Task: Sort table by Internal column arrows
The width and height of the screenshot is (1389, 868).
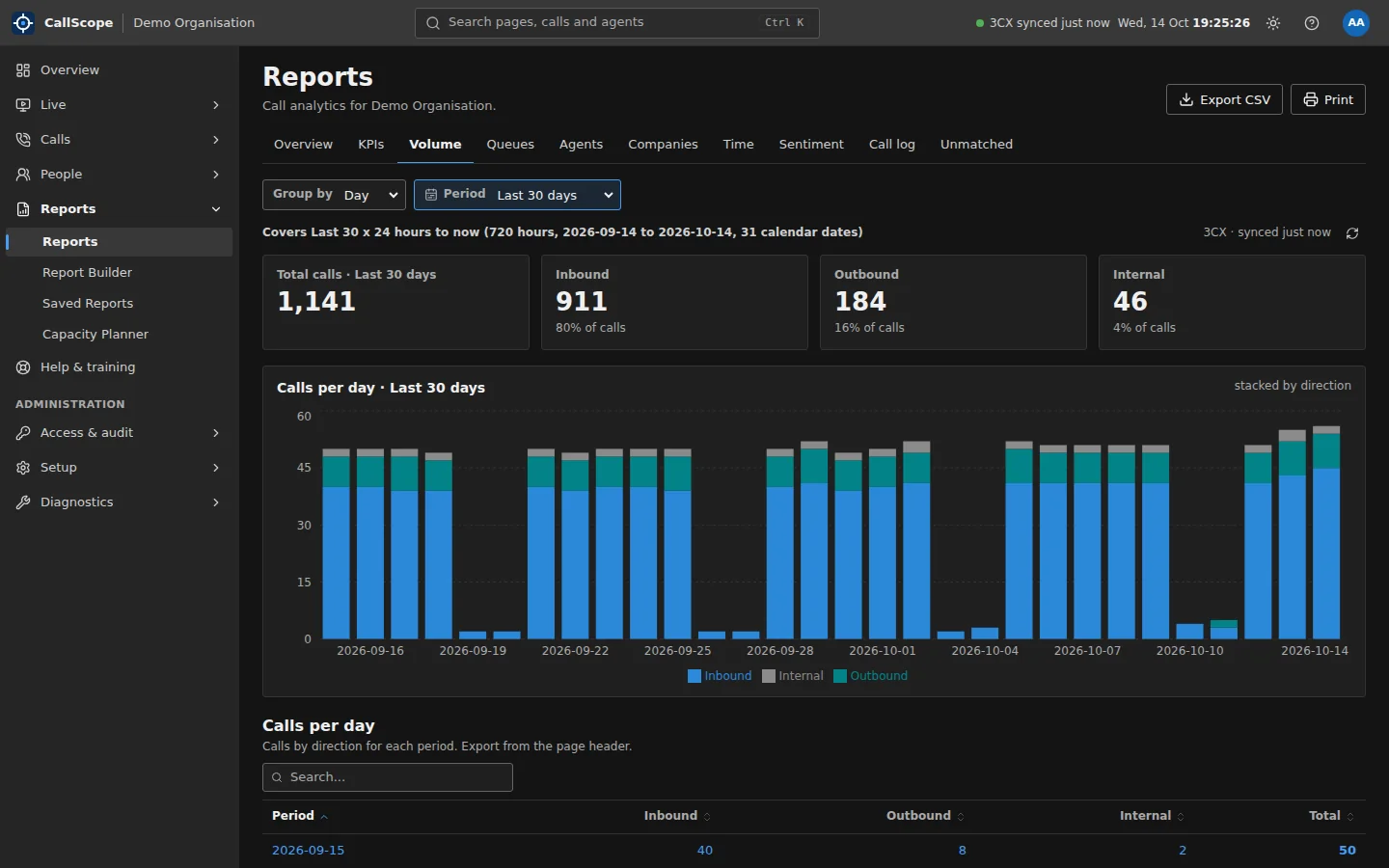Action: (x=1181, y=817)
